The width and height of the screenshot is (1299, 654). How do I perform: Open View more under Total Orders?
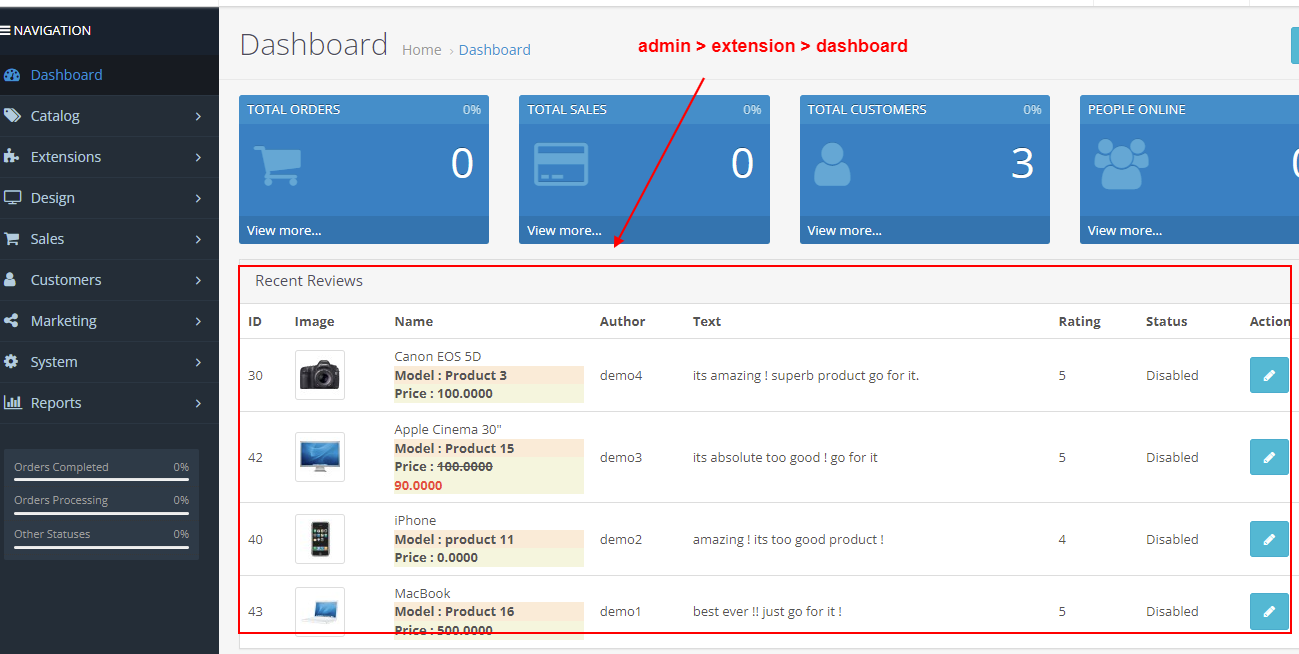tap(284, 230)
